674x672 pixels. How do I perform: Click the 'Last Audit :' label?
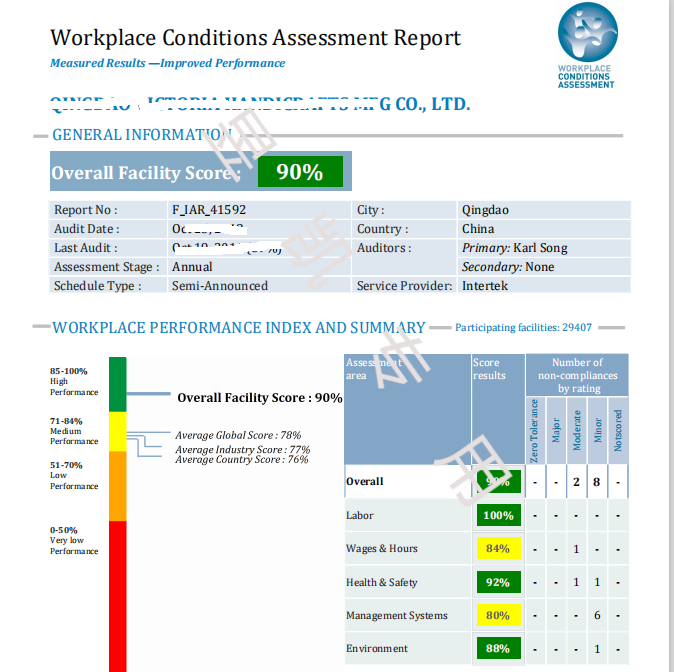(x=86, y=248)
